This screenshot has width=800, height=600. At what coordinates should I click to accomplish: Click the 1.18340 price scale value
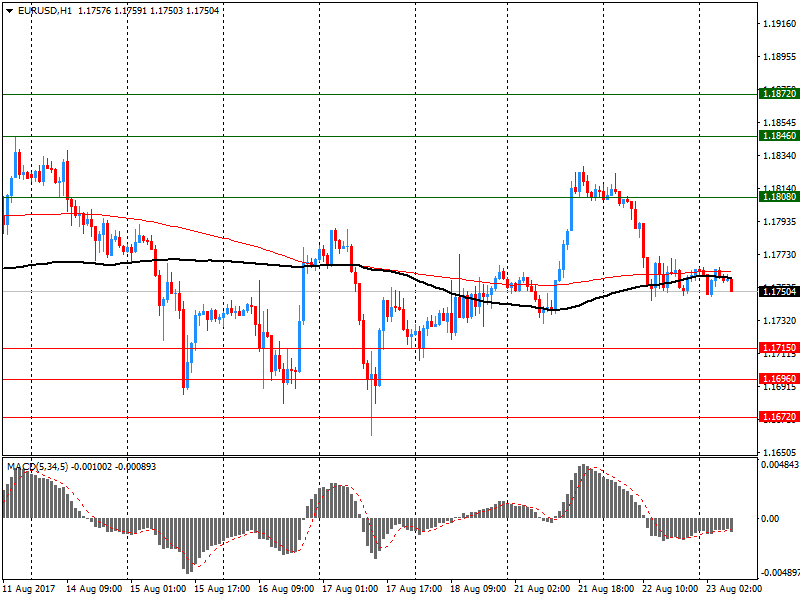click(x=780, y=156)
